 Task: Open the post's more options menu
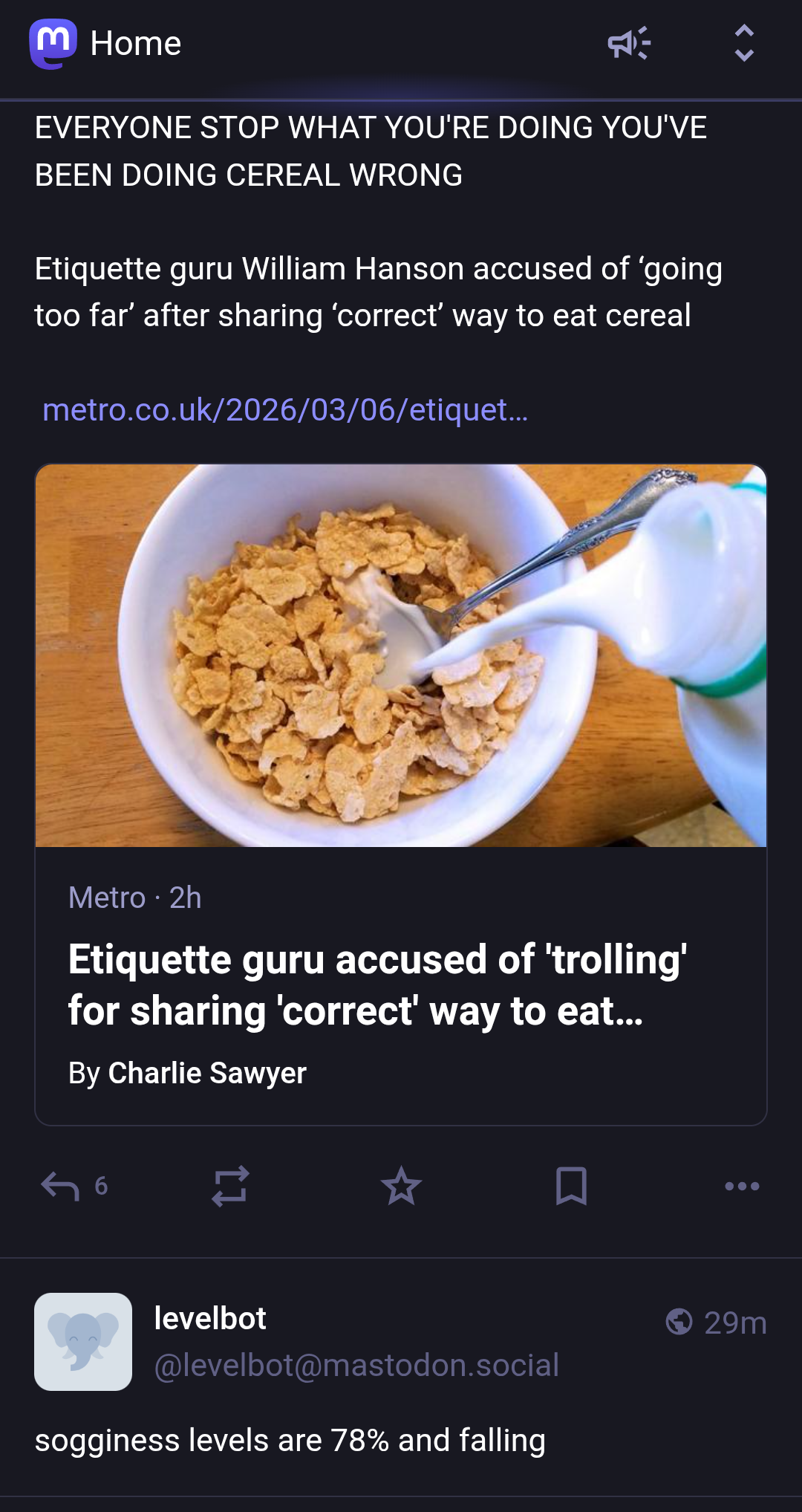pyautogui.click(x=742, y=1186)
